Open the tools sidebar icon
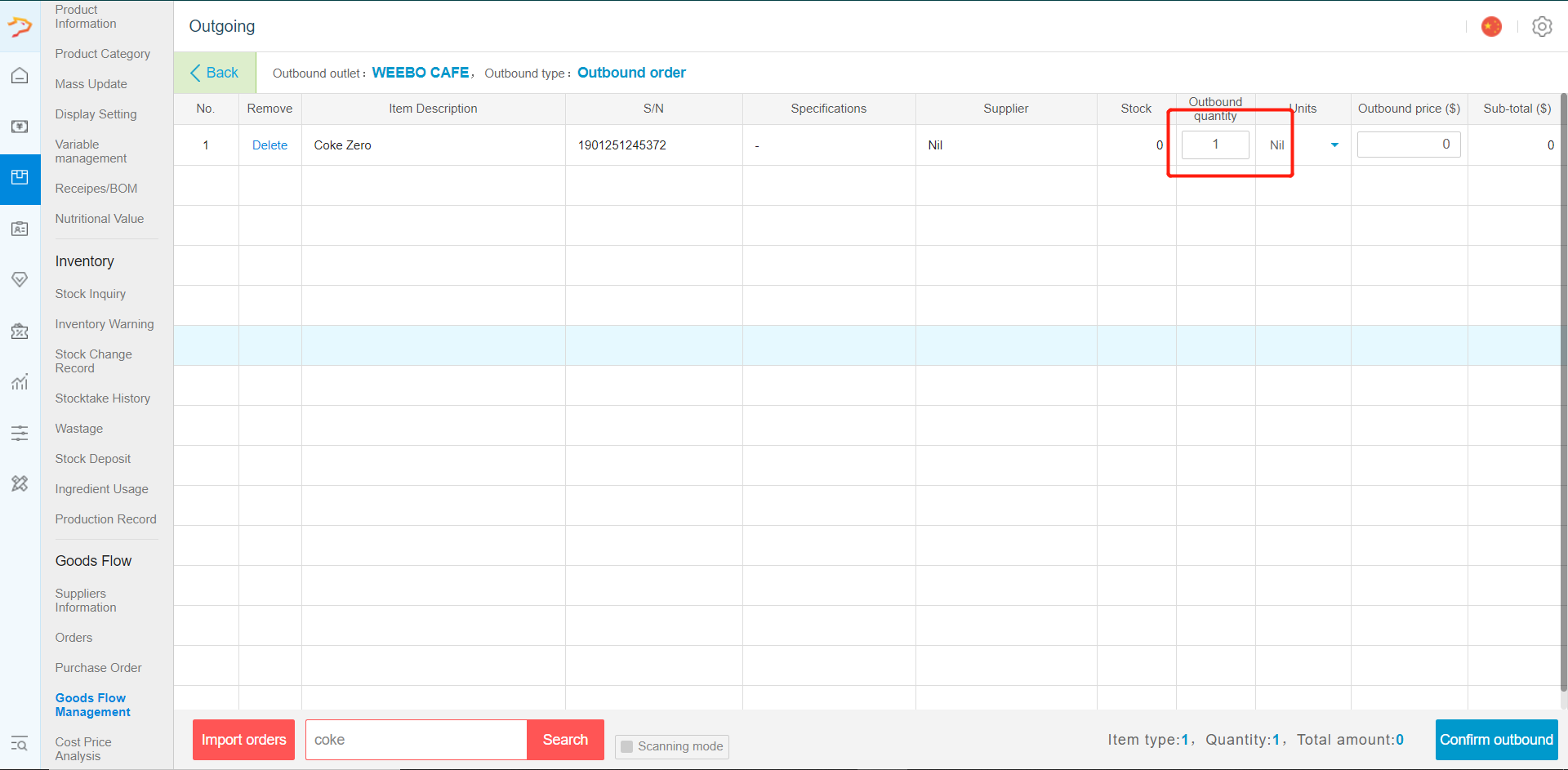The width and height of the screenshot is (1568, 770). [x=20, y=483]
